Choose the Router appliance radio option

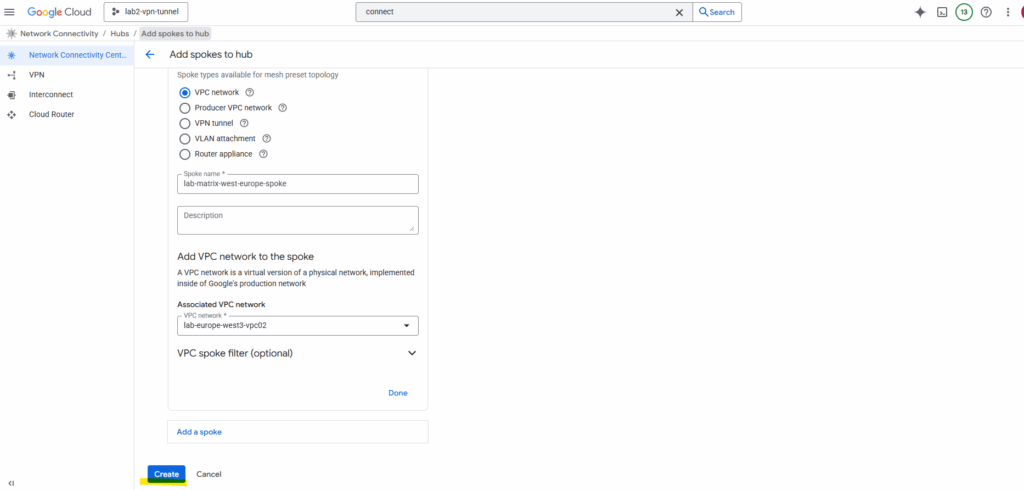184,155
